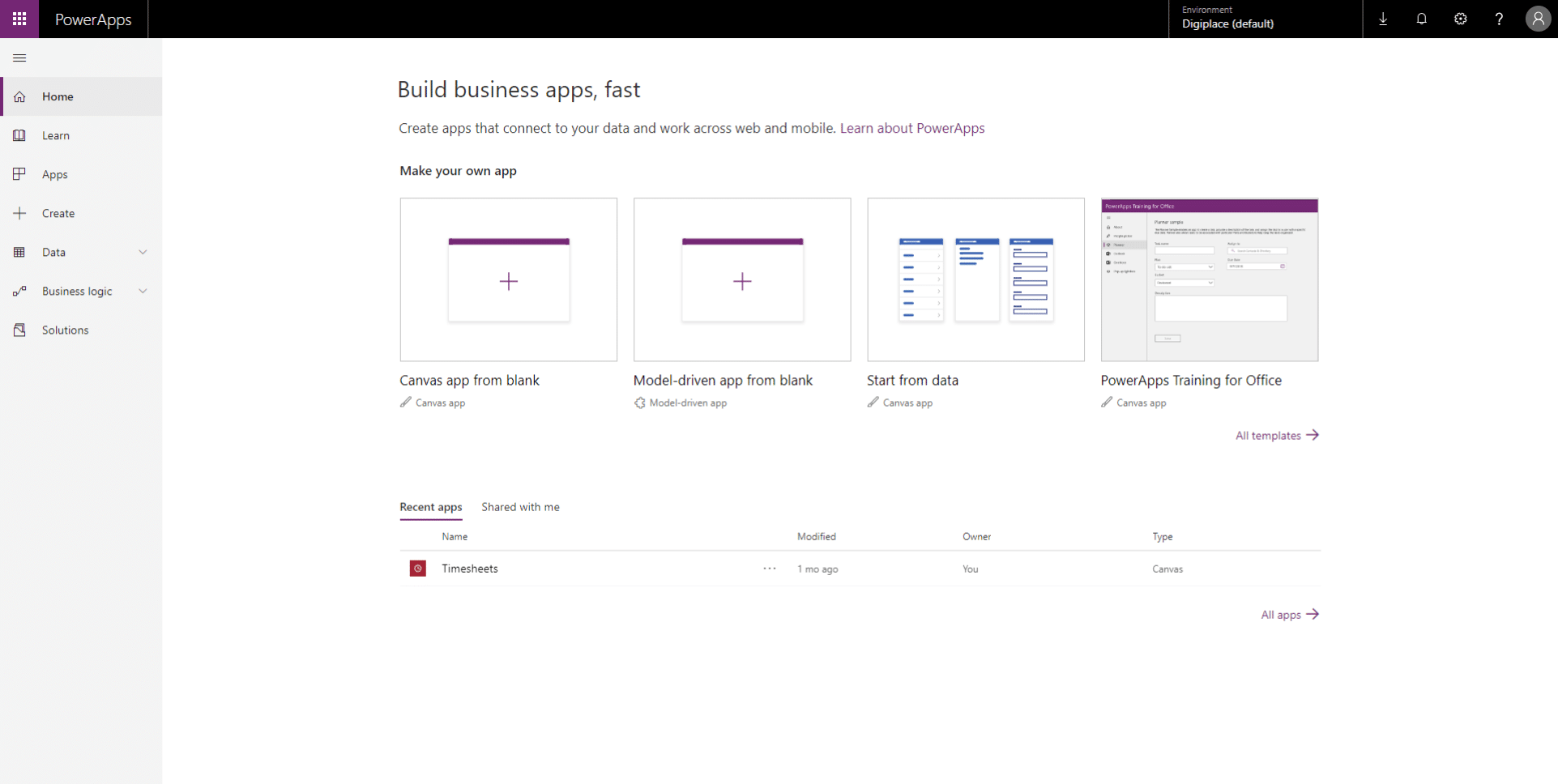The height and width of the screenshot is (784, 1558).
Task: Sort by the Modified column header
Action: (817, 537)
